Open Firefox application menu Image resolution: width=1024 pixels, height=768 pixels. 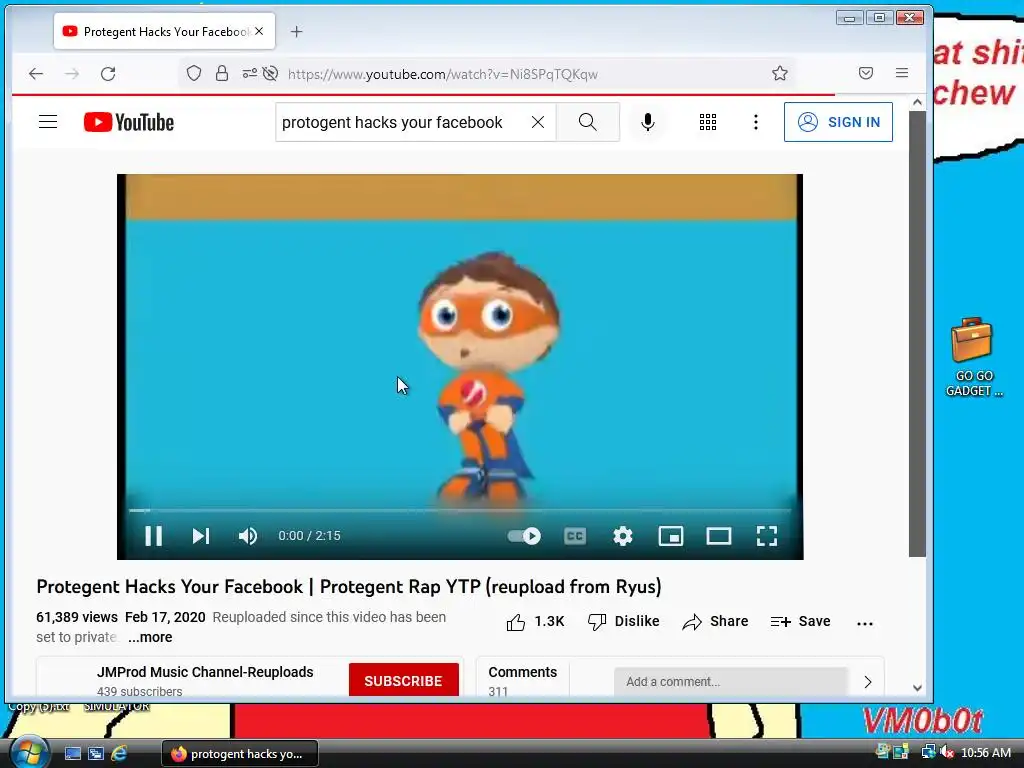(902, 73)
